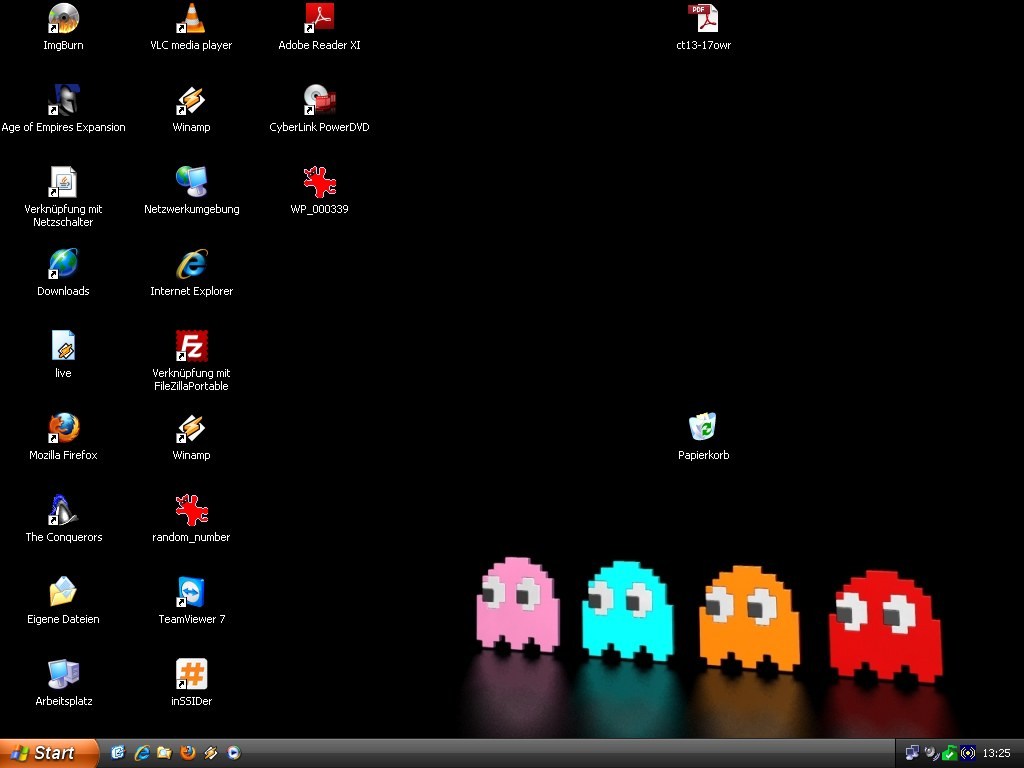
Task: Click the wireless signal tray icon
Action: [x=968, y=753]
